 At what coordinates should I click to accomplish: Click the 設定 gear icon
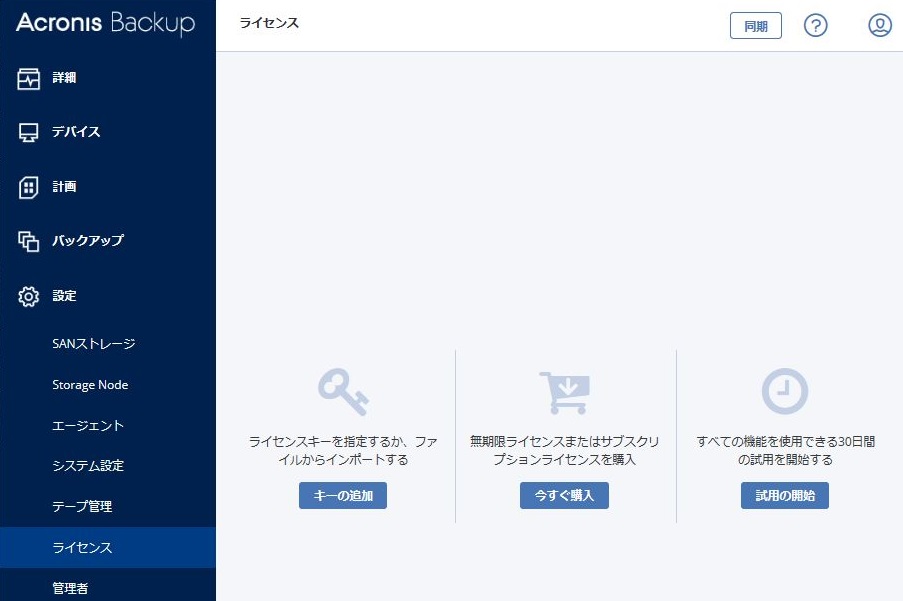click(x=28, y=296)
